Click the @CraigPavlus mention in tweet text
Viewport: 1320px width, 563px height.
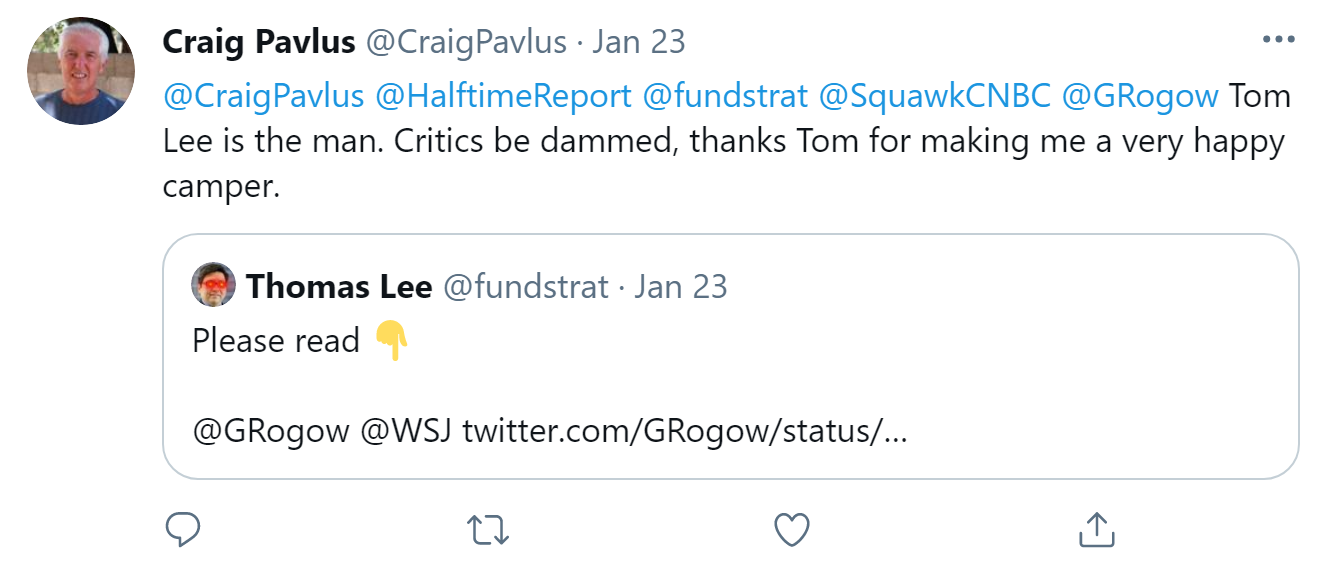(263, 96)
